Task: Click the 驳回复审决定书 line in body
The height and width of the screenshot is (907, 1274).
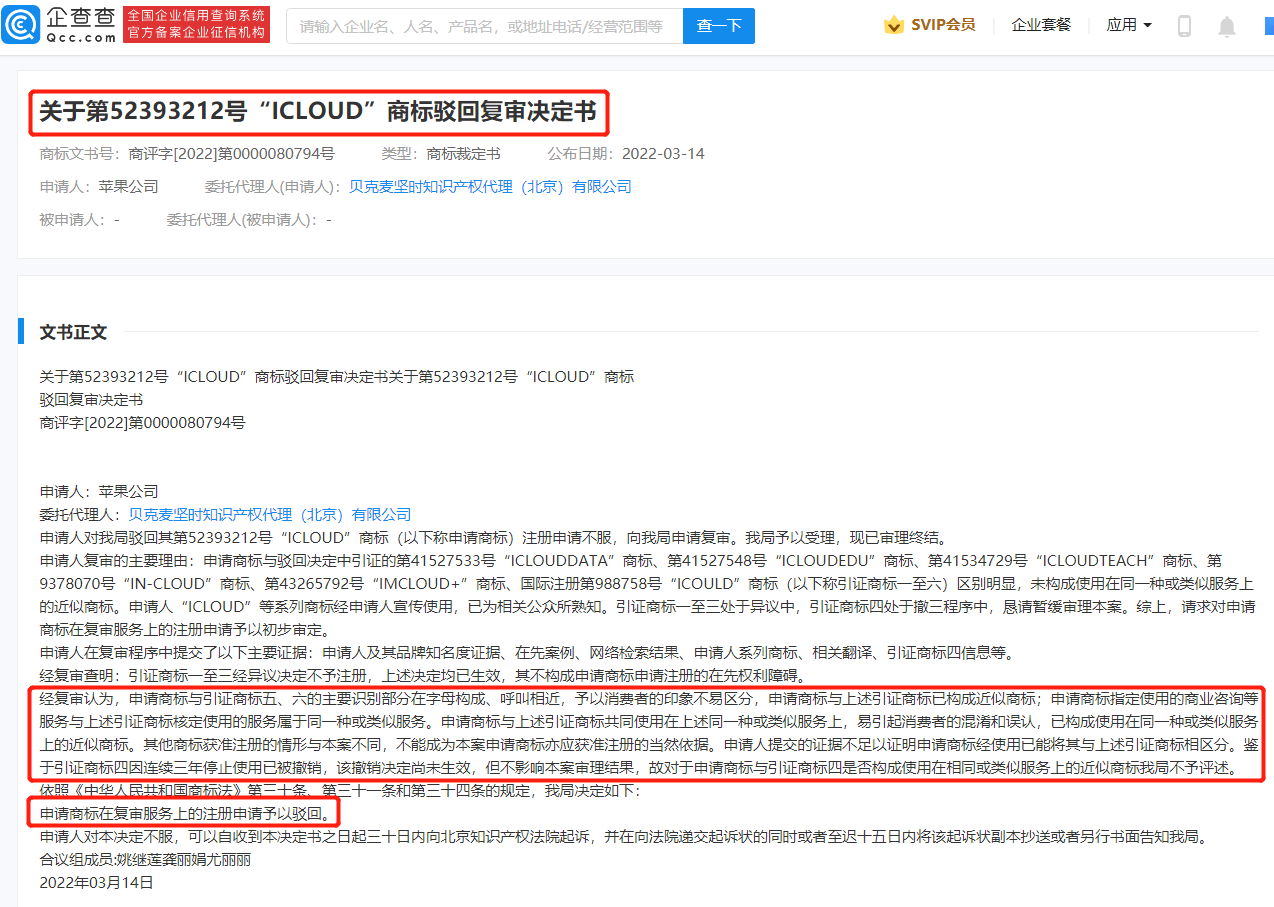Action: pos(91,400)
